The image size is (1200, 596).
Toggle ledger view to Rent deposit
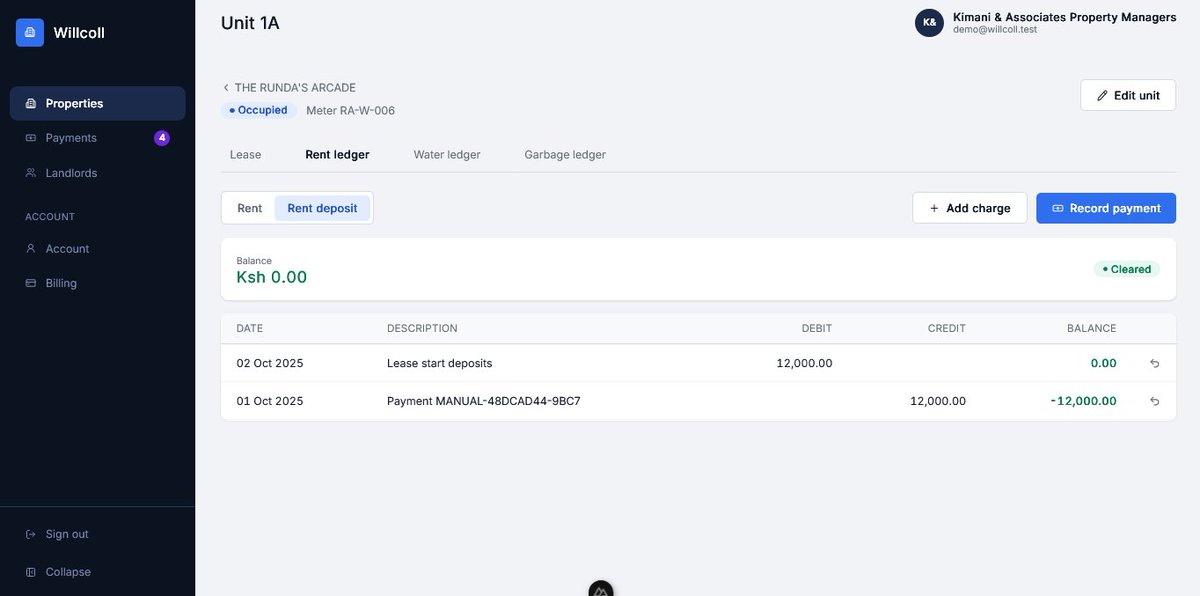(322, 208)
